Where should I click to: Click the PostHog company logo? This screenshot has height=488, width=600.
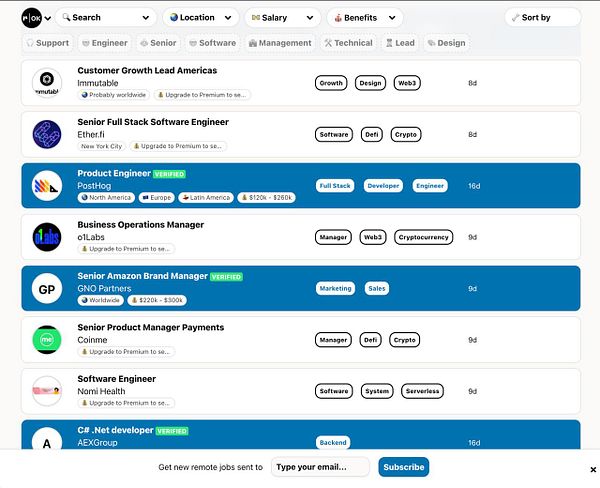(x=47, y=186)
